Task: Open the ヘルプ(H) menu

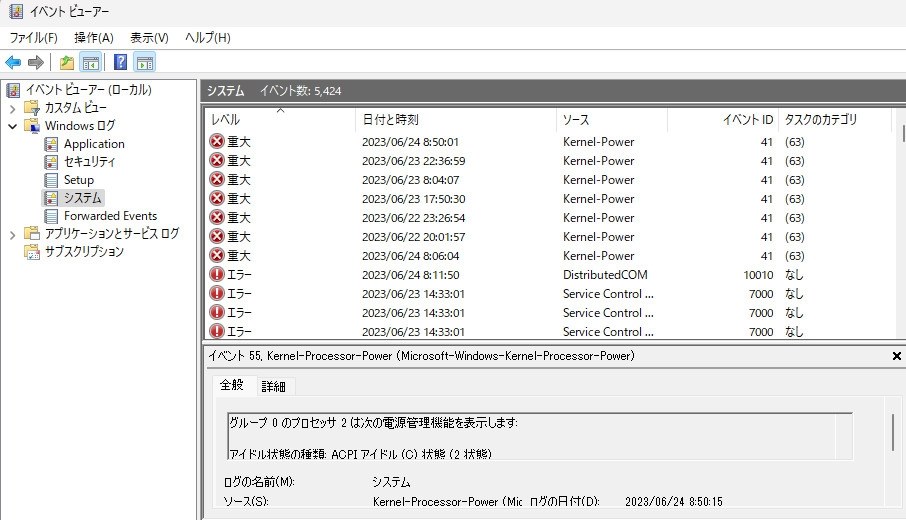Action: 207,38
